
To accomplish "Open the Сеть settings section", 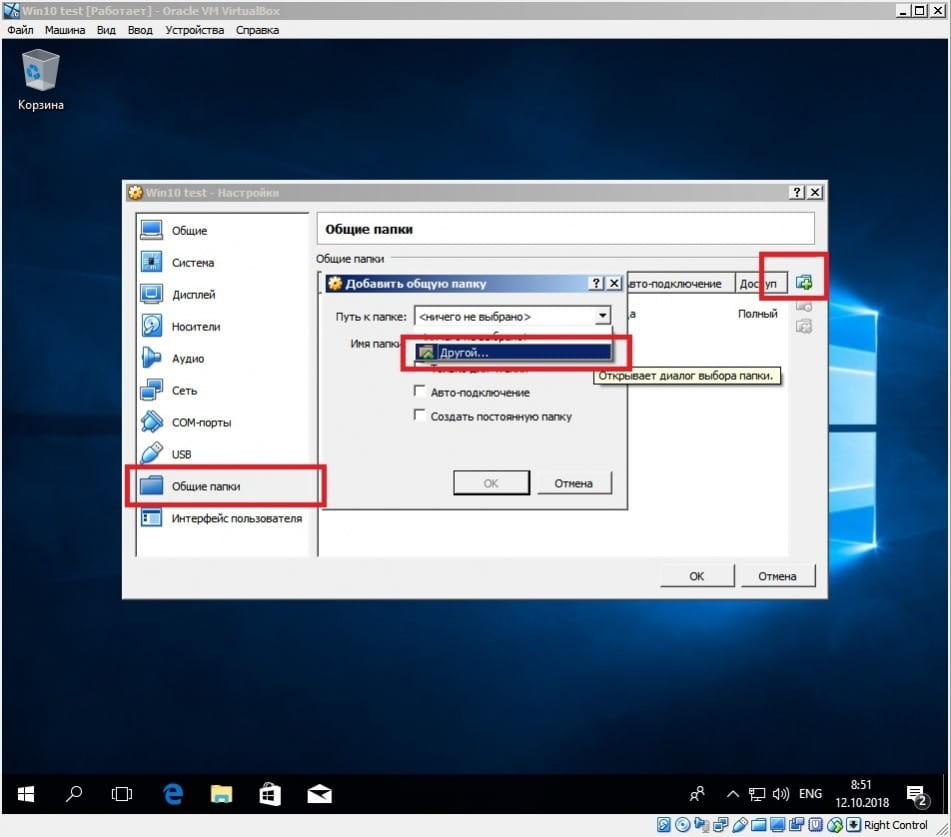I will click(223, 391).
